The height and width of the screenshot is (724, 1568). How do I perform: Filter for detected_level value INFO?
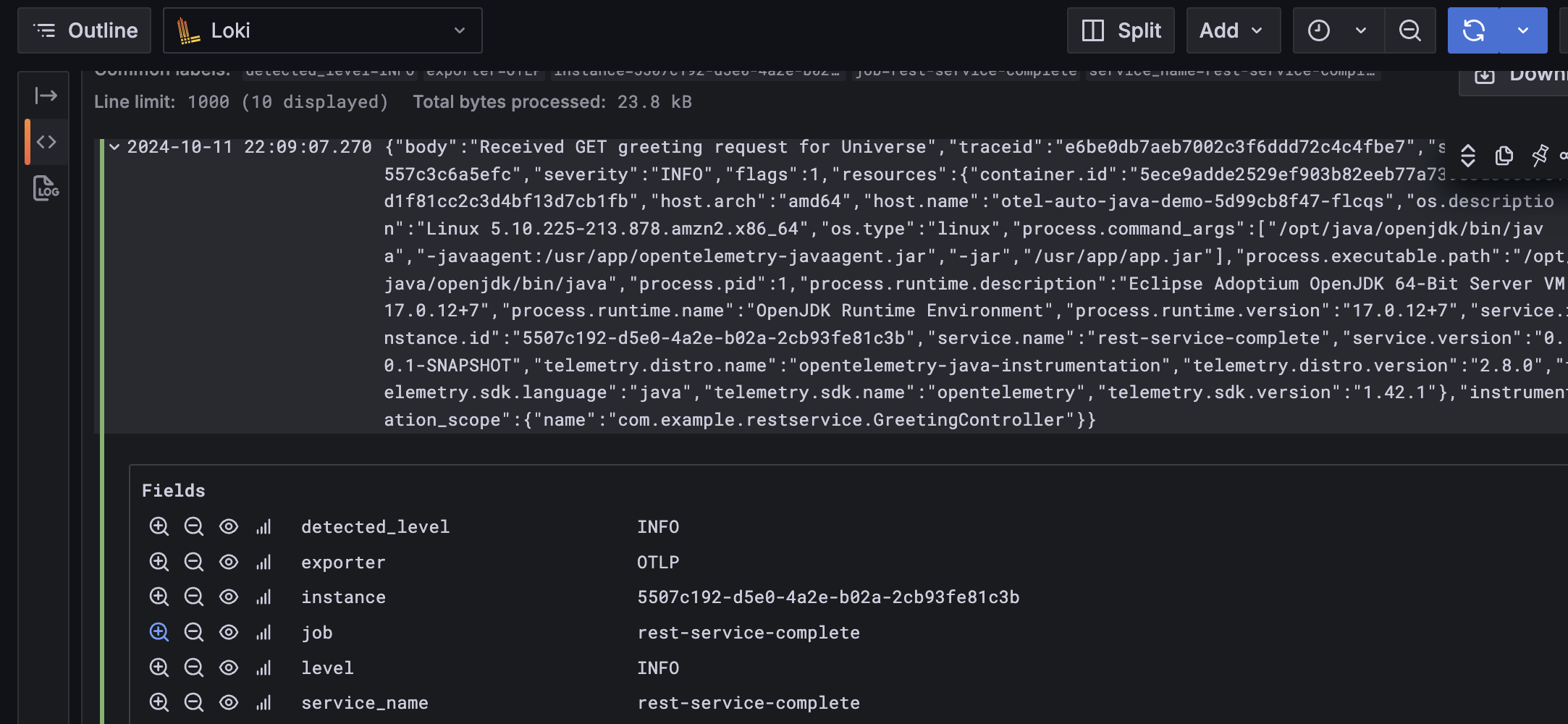tap(159, 526)
